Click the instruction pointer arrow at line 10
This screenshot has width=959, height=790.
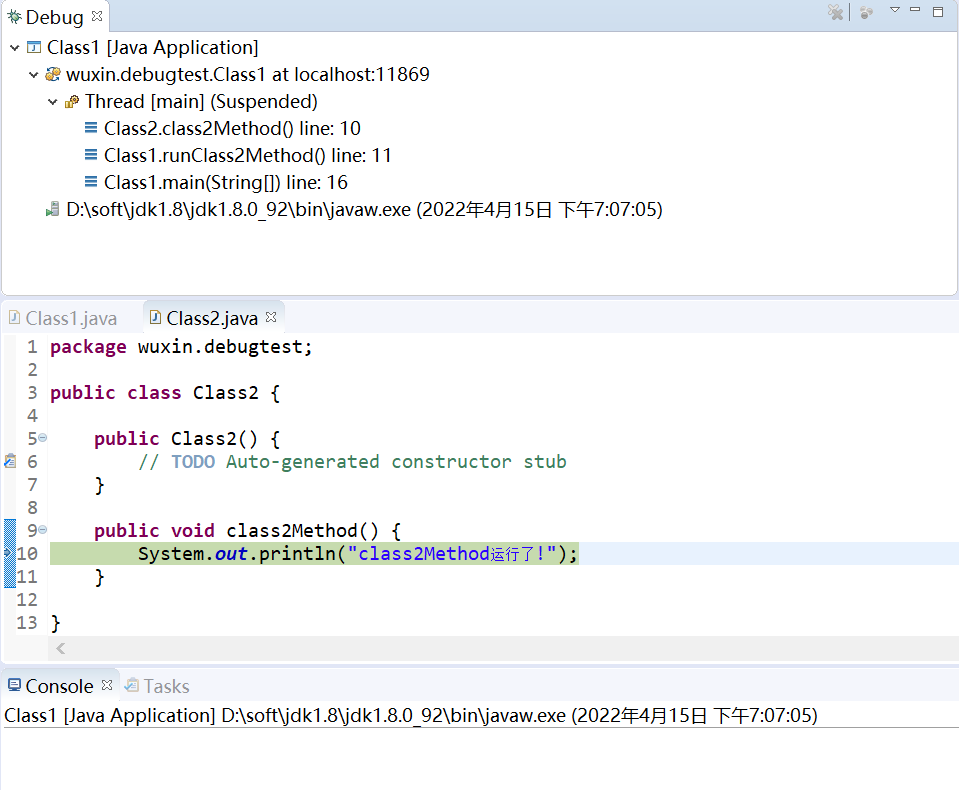(x=8, y=553)
